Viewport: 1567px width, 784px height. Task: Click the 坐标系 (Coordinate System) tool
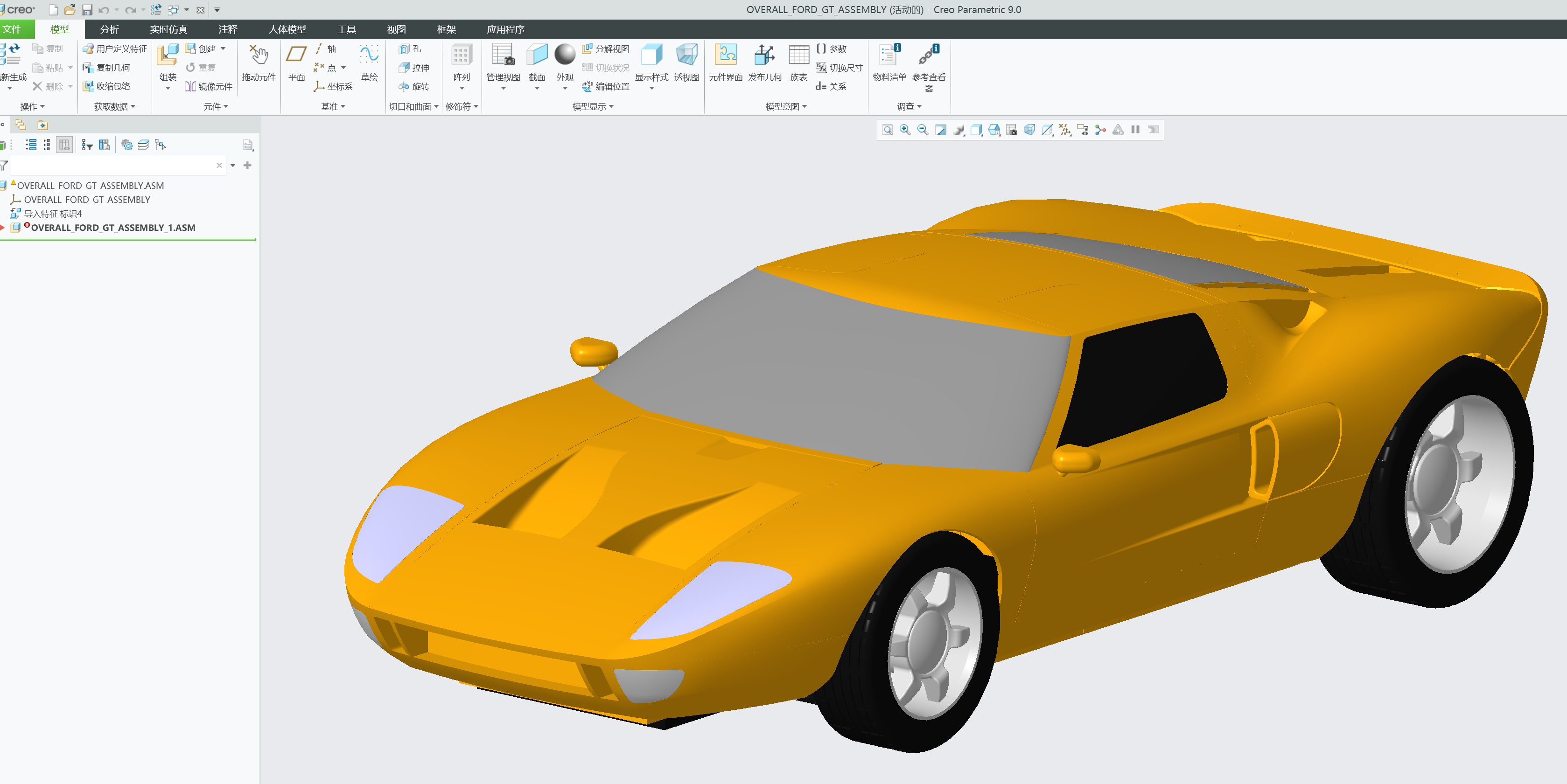[333, 86]
